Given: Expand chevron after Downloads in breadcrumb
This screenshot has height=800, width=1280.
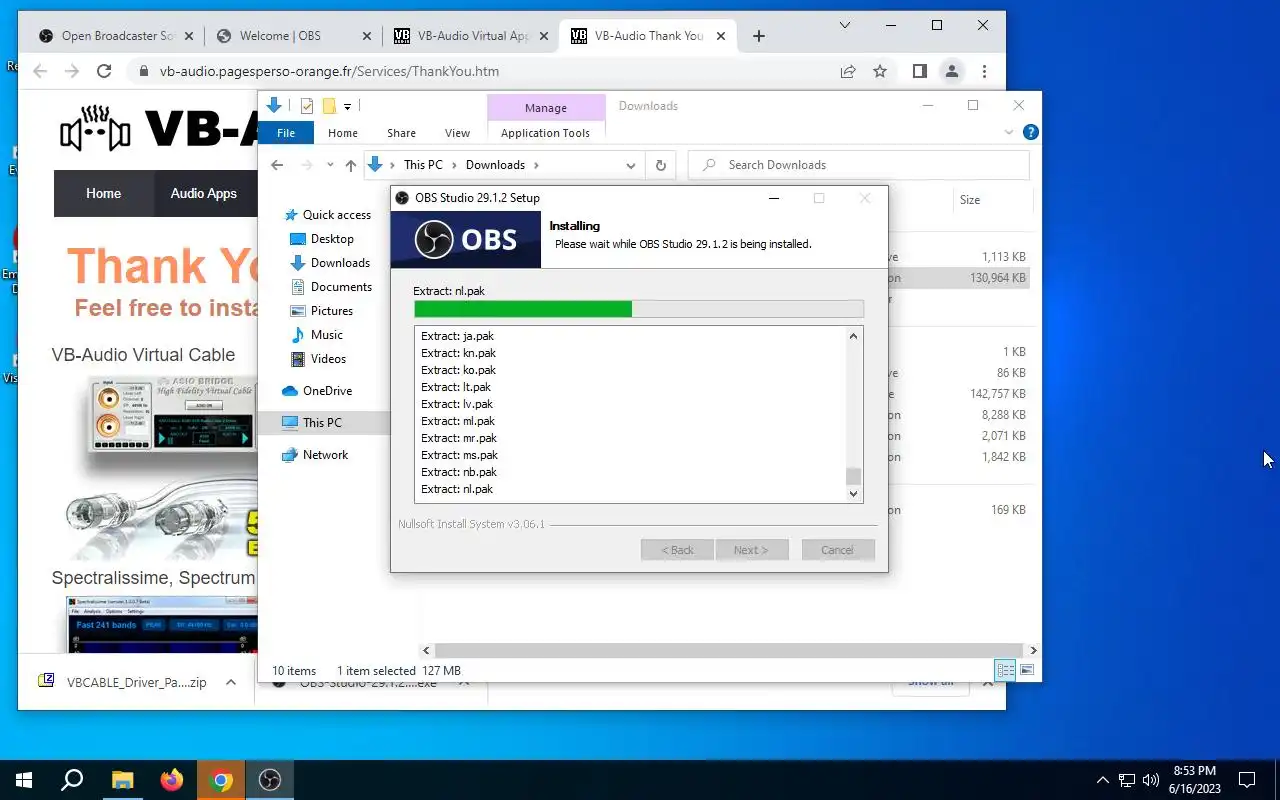Looking at the screenshot, I should pyautogui.click(x=536, y=165).
